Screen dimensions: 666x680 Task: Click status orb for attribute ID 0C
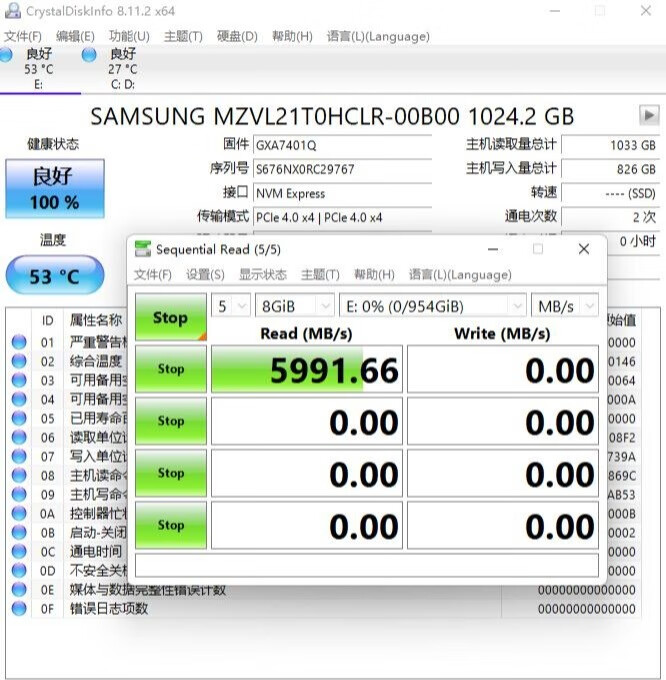tap(19, 552)
